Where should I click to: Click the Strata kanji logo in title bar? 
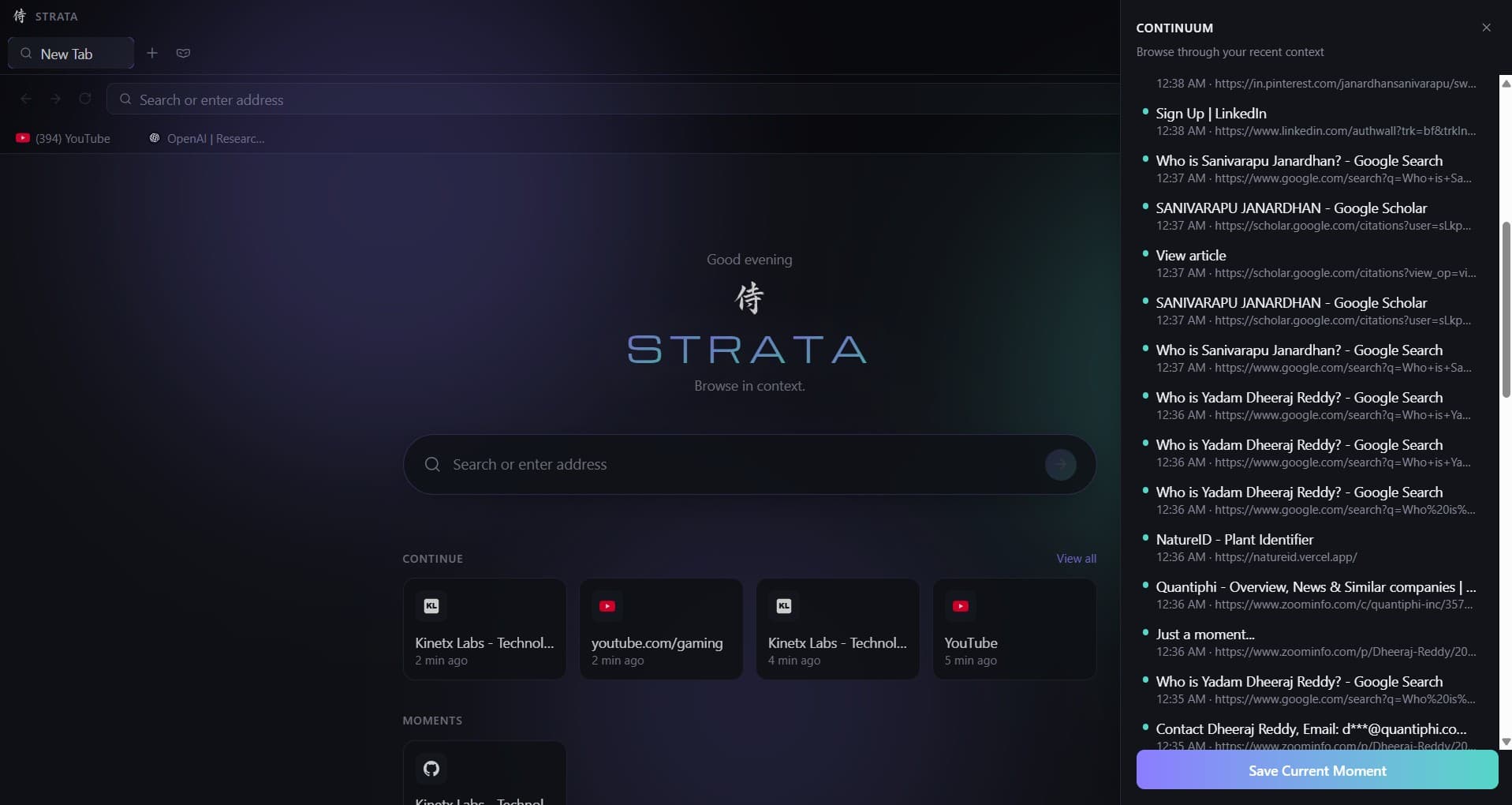tap(20, 16)
